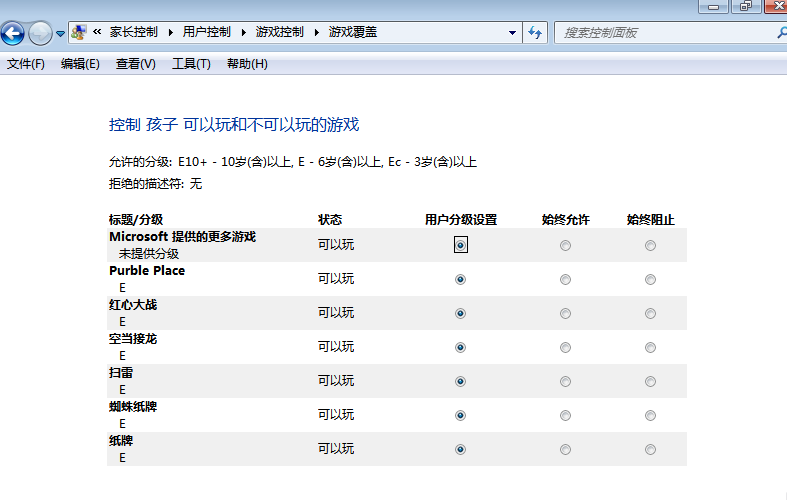Select 始终阻止 for 蜘蛛纸牌
The width and height of the screenshot is (787, 500).
pyautogui.click(x=650, y=415)
